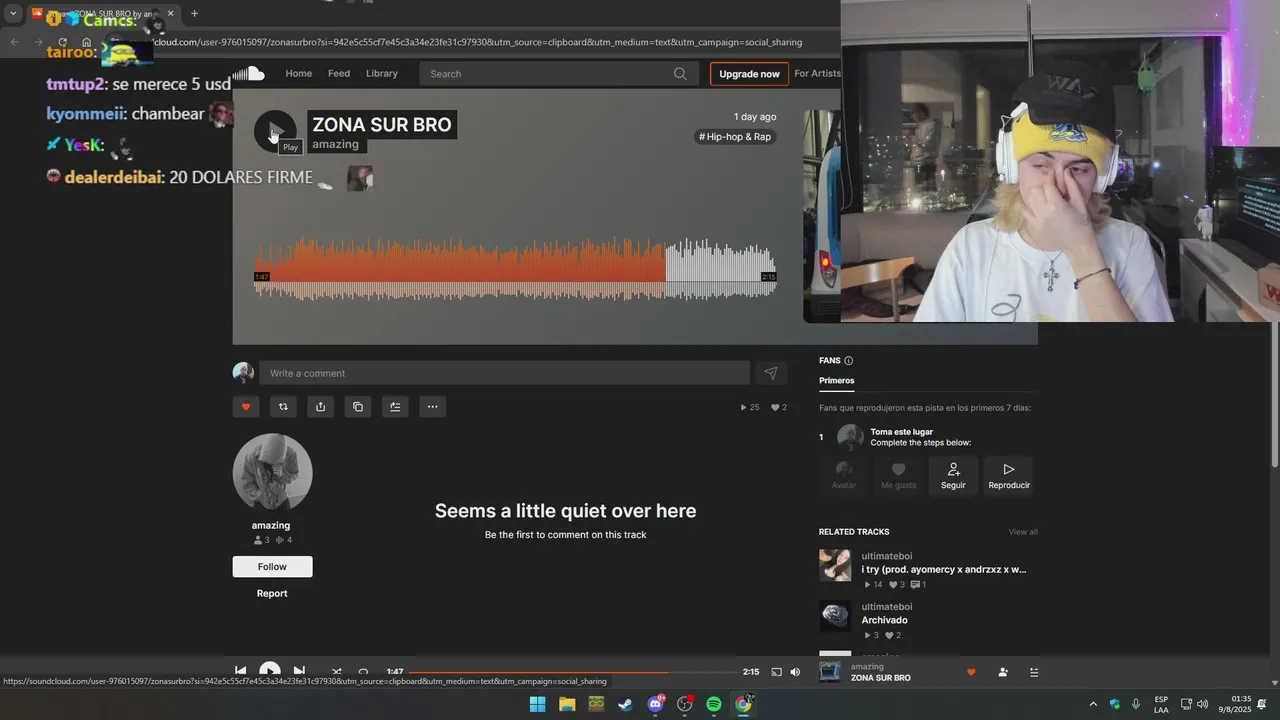Open the Home nav item
Viewport: 1280px width, 720px height.
tap(299, 74)
